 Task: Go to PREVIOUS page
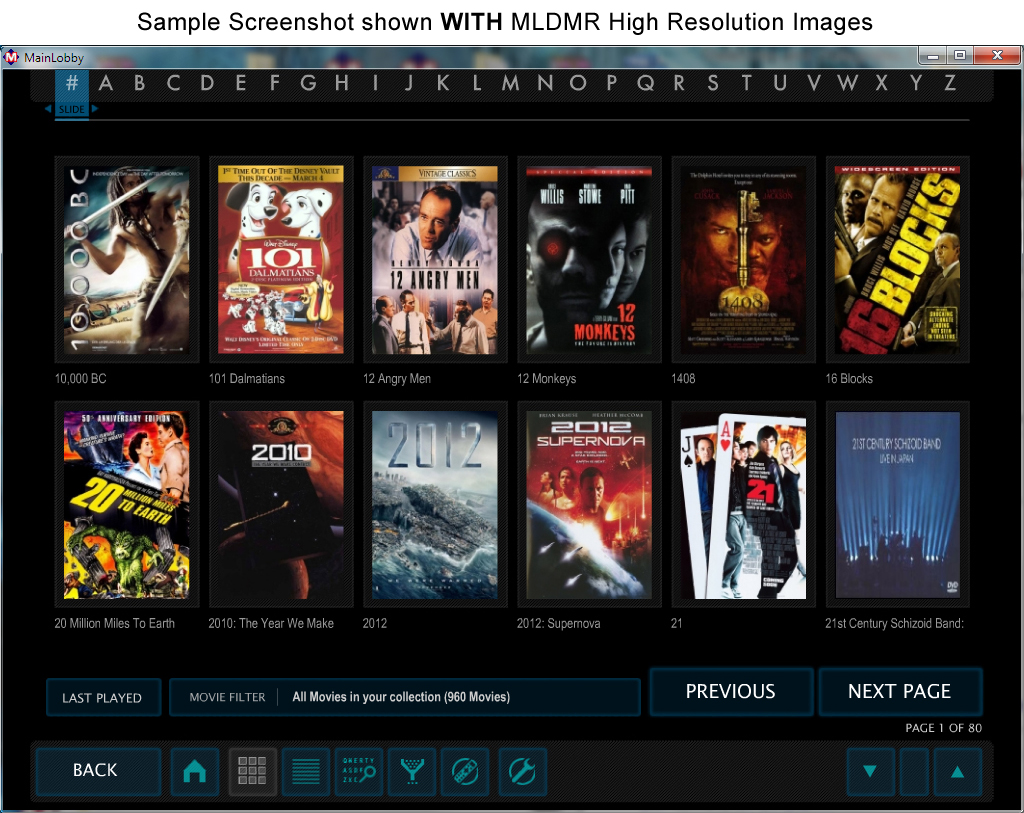[731, 692]
